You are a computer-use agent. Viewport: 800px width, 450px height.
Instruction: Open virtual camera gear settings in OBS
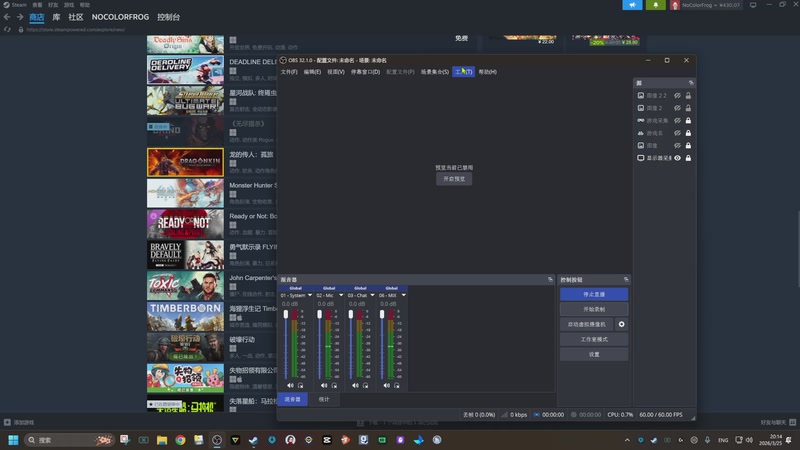pyautogui.click(x=621, y=324)
